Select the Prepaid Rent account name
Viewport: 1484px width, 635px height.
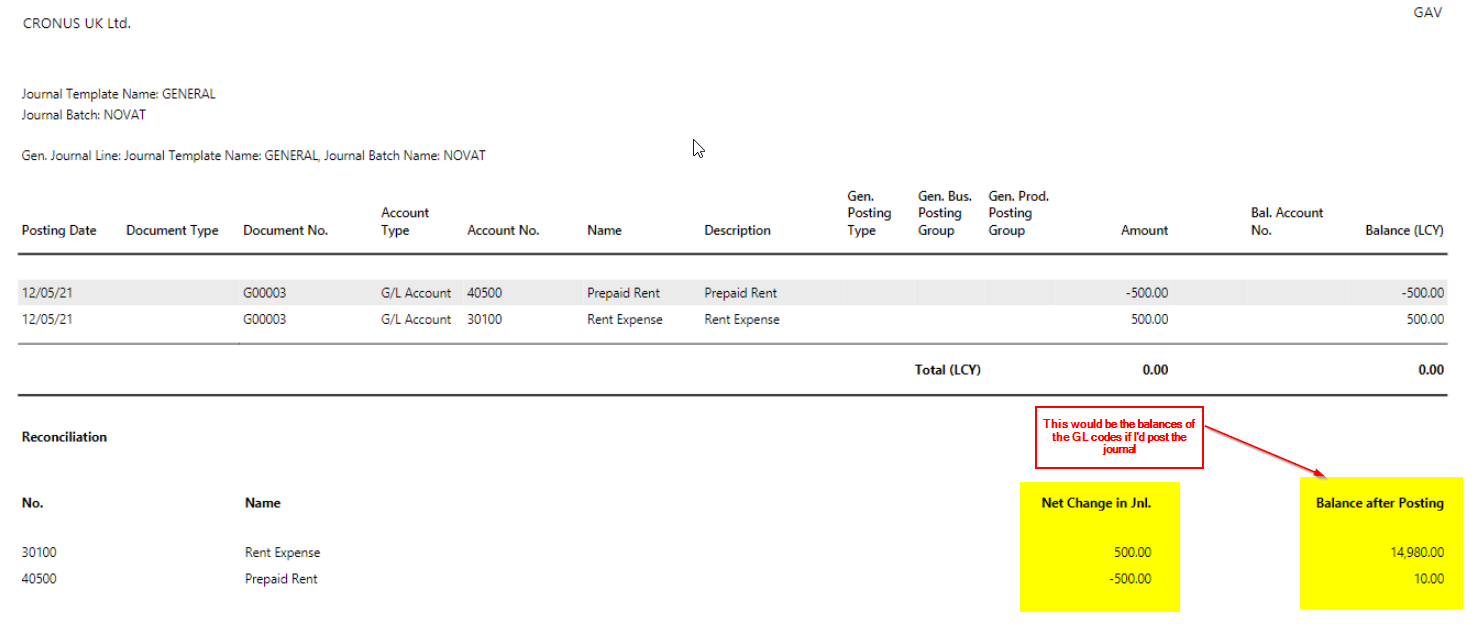624,292
